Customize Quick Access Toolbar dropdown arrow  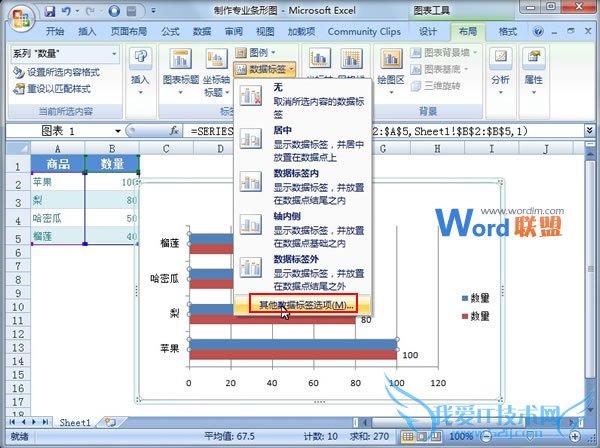click(153, 11)
